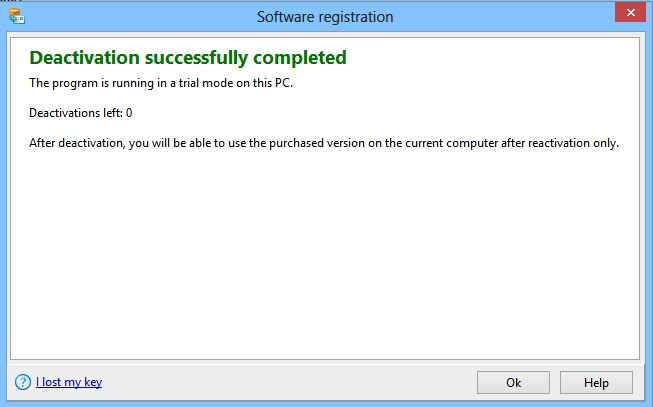Click the "Deactivations left: 0" line
The width and height of the screenshot is (653, 407).
point(81,113)
